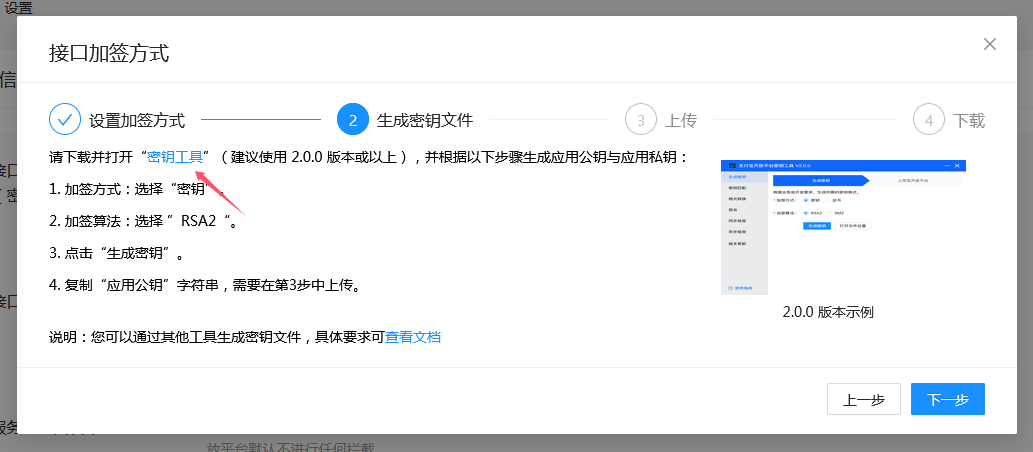Click the RSA2 radio in example image
This screenshot has width=1033, height=452.
click(806, 213)
